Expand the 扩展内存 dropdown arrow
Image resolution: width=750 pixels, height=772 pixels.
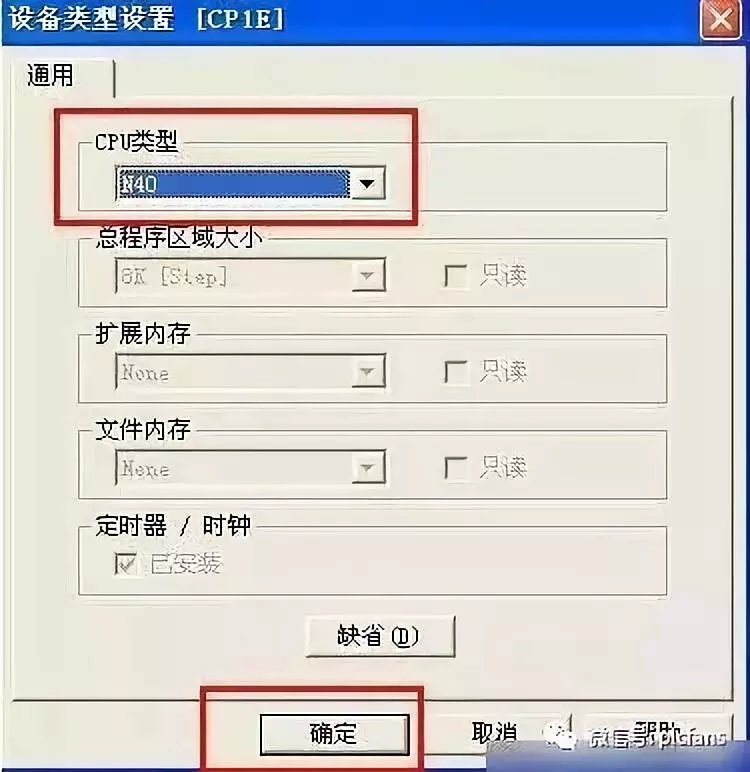(367, 371)
